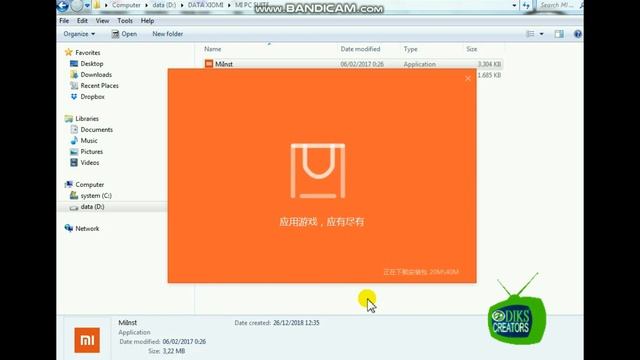Image resolution: width=640 pixels, height=360 pixels.
Task: Open the Help menu
Action: tap(147, 21)
